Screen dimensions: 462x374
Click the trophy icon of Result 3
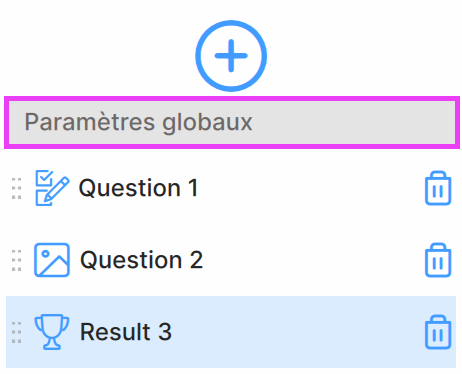(52, 332)
